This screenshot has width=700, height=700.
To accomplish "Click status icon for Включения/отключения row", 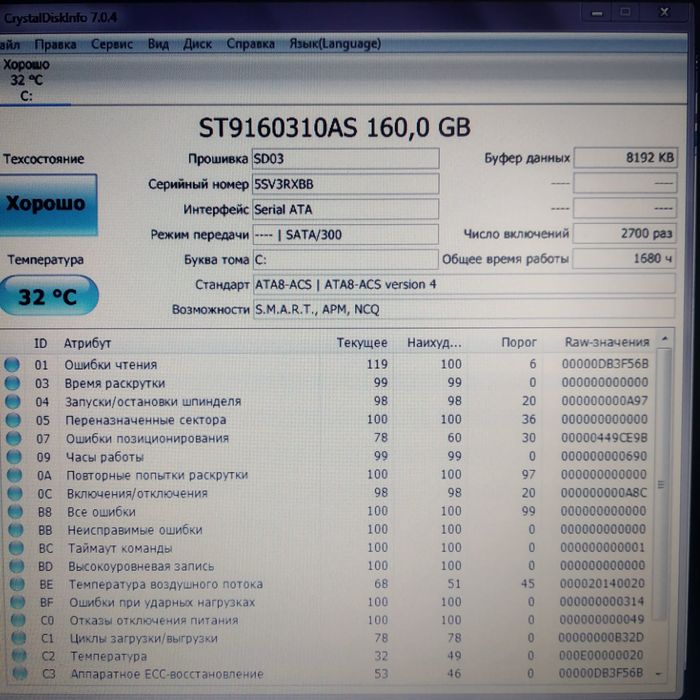I will click(15, 493).
